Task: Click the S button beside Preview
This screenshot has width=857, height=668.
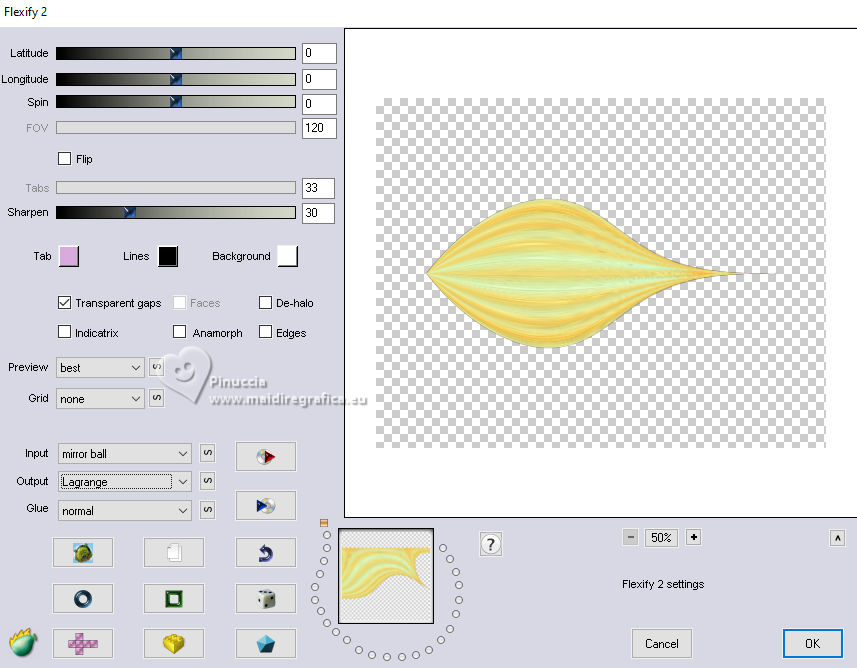Action: click(156, 367)
